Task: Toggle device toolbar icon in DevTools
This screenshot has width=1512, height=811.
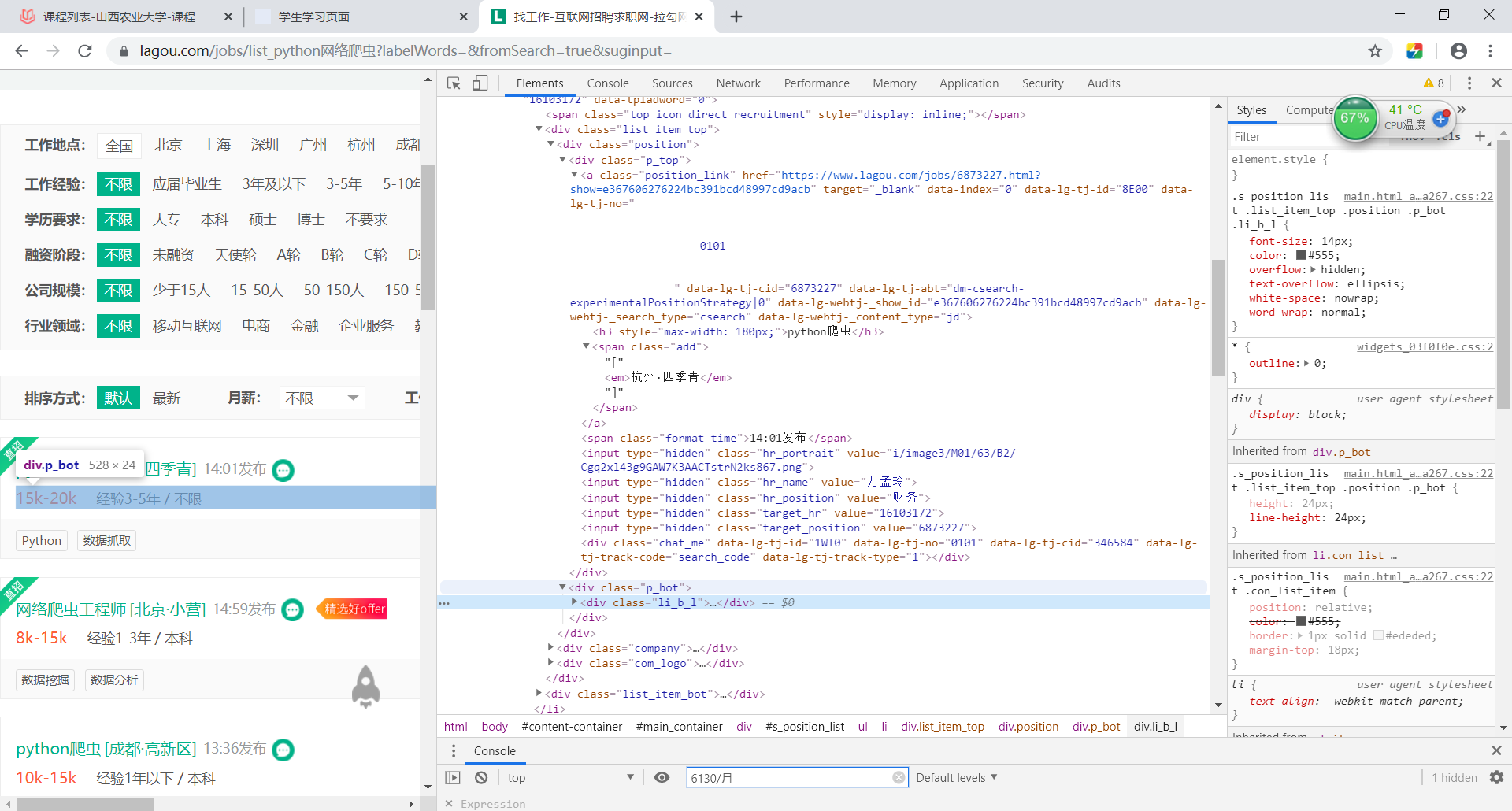Action: (x=480, y=83)
